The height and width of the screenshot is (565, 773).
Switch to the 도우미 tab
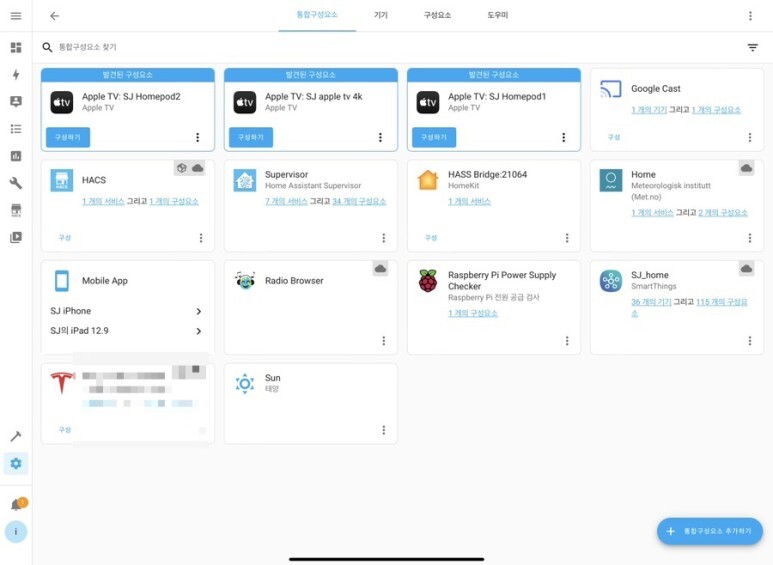pyautogui.click(x=497, y=15)
